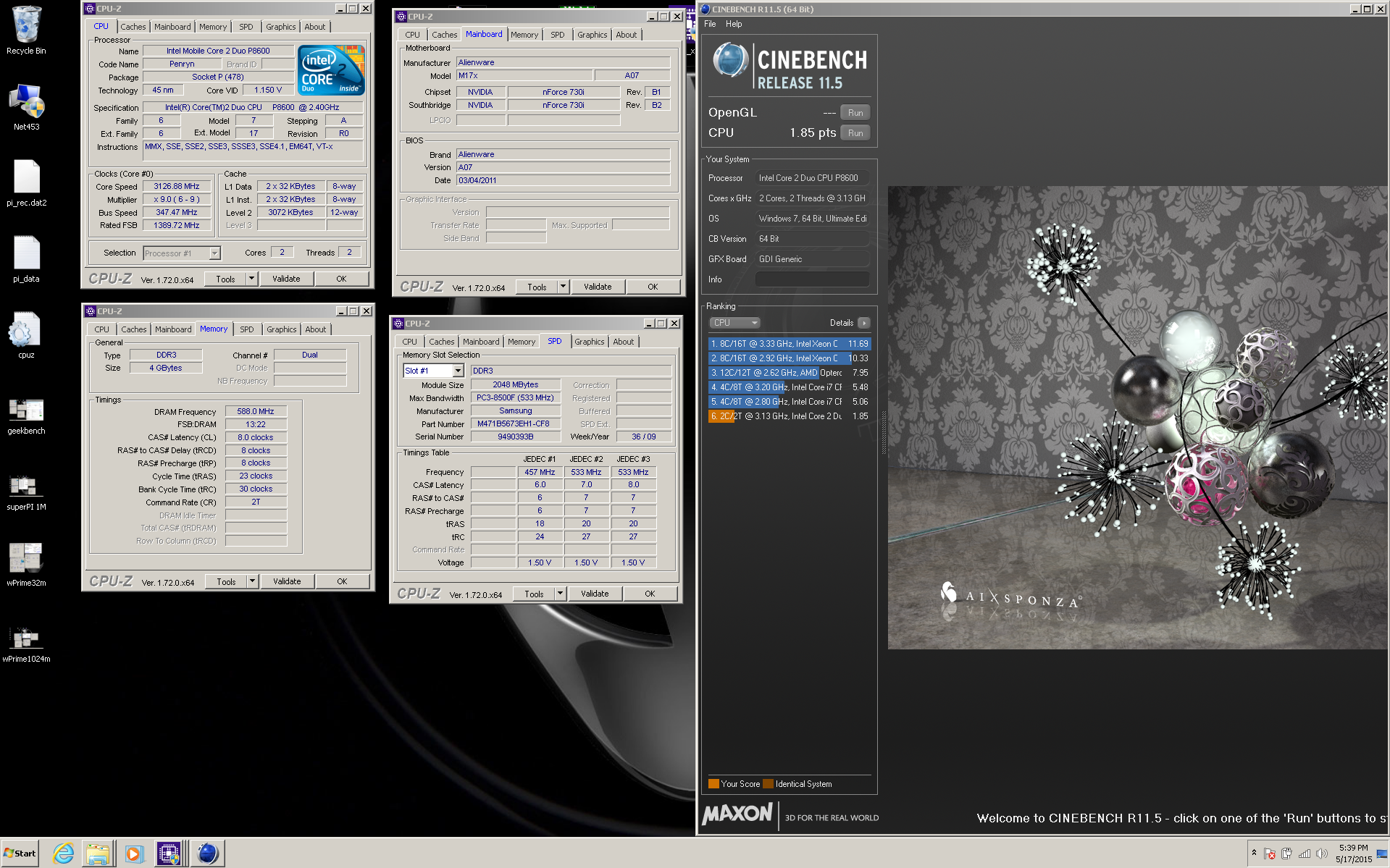The width and height of the screenshot is (1390, 868).
Task: Select ranking row 6 with 2C/2T 3.13 GHz
Action: (790, 416)
